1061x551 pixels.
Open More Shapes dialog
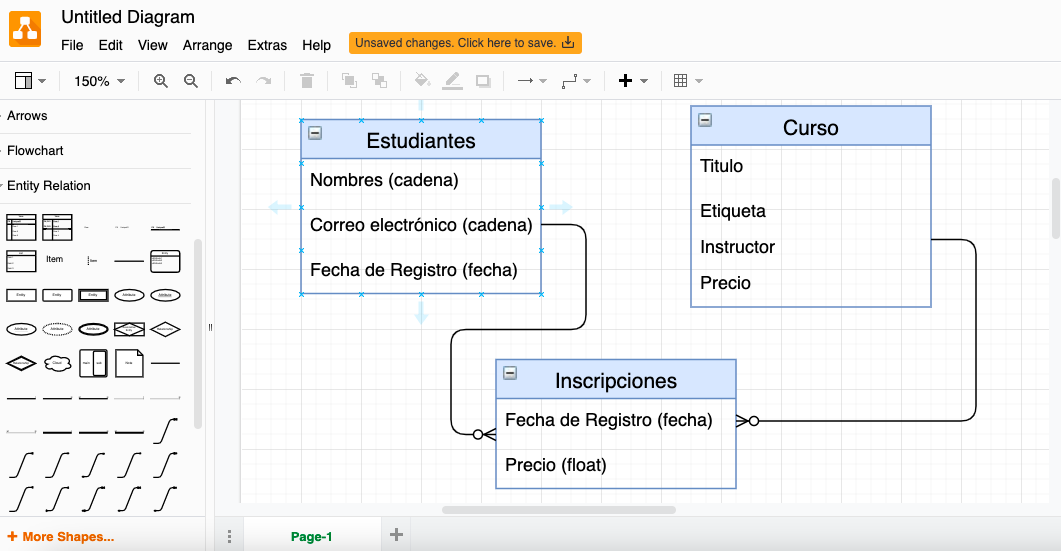tap(60, 537)
